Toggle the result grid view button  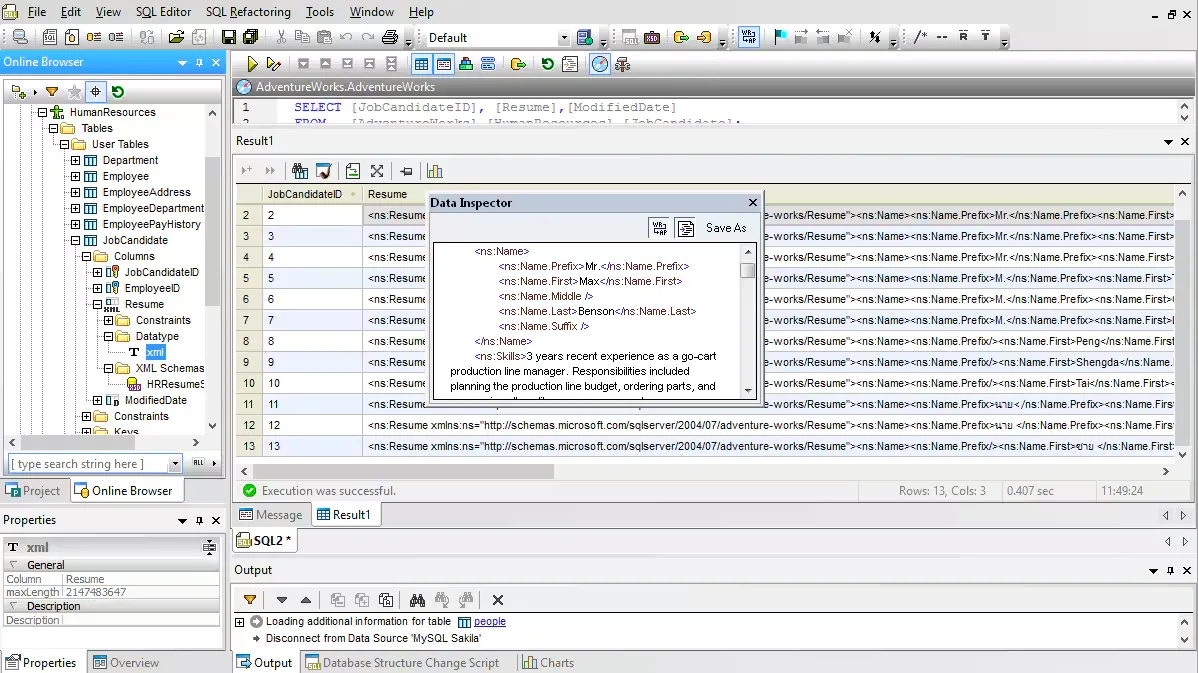(421, 64)
